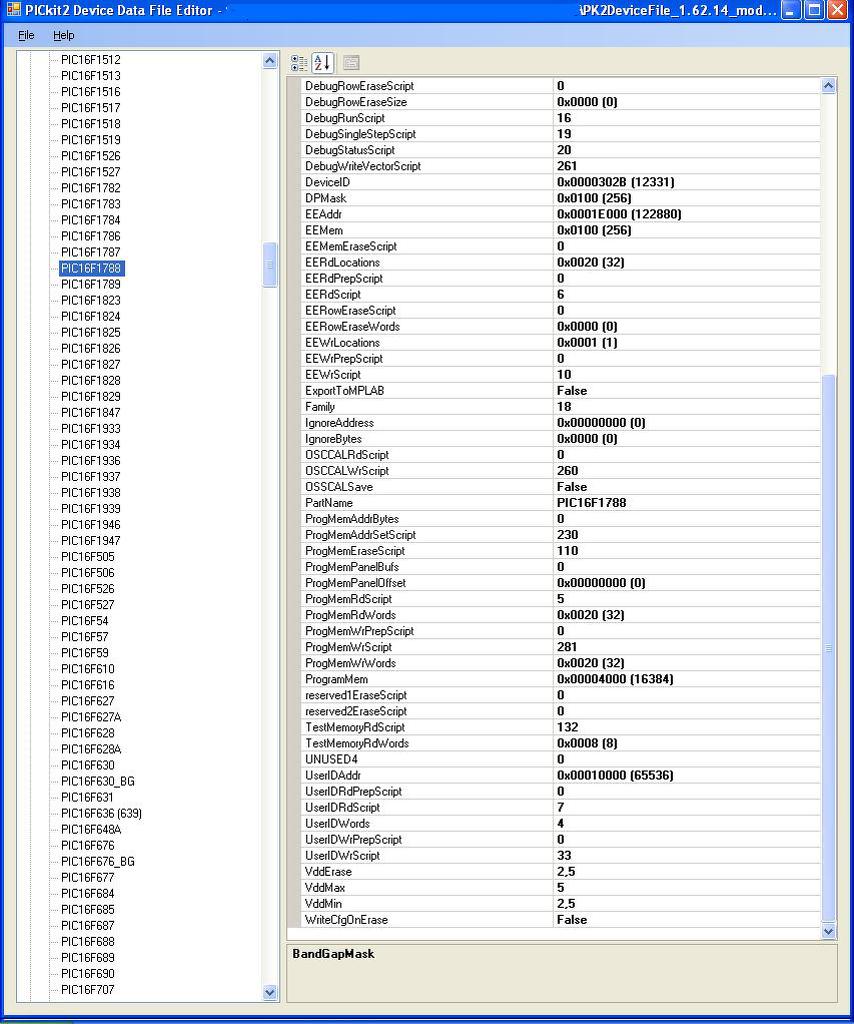Choose PIC16F1847 in the device list
Viewport: 854px width, 1024px height.
tap(91, 413)
